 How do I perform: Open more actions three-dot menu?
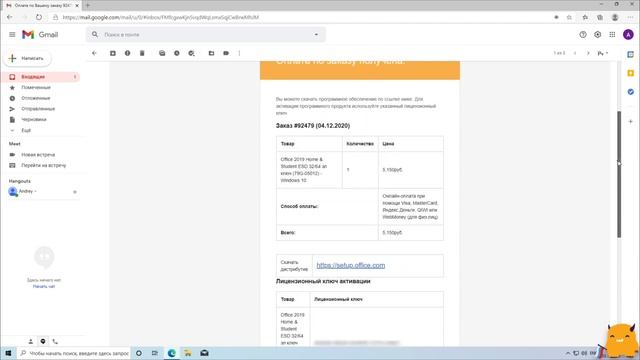(239, 53)
